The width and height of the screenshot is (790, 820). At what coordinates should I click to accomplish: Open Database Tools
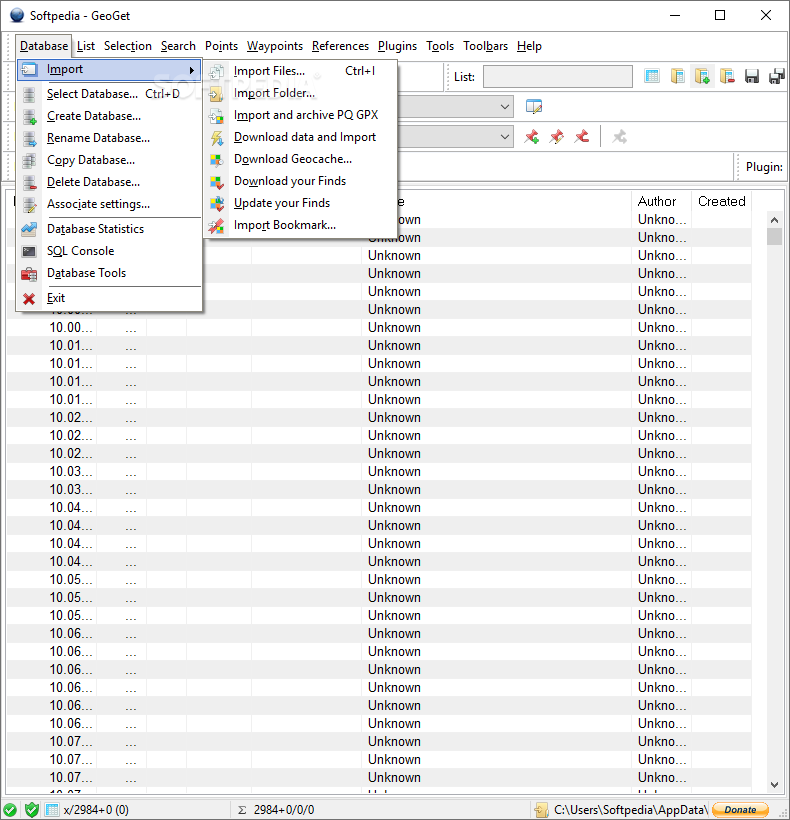click(x=109, y=272)
